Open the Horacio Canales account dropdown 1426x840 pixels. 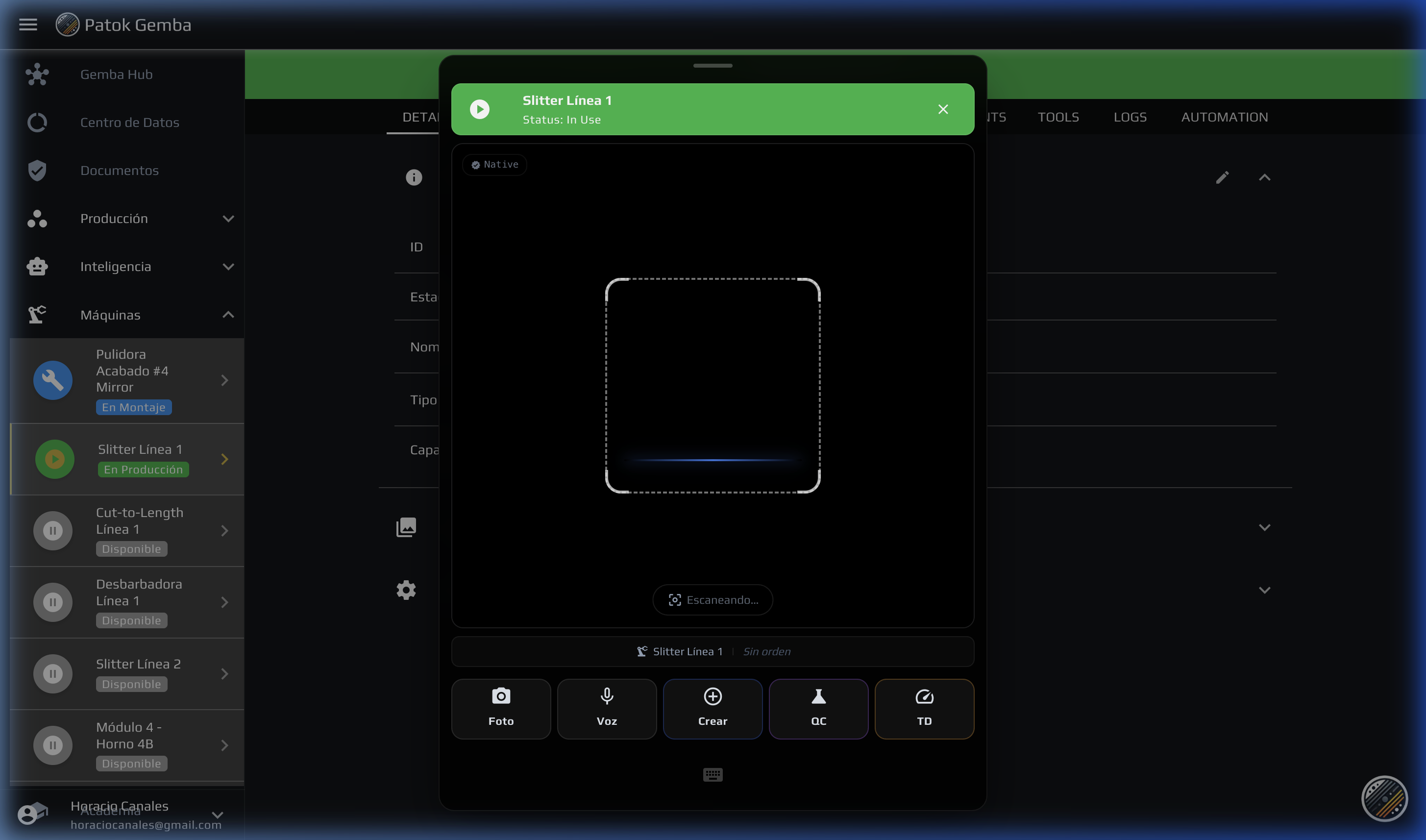click(x=217, y=815)
